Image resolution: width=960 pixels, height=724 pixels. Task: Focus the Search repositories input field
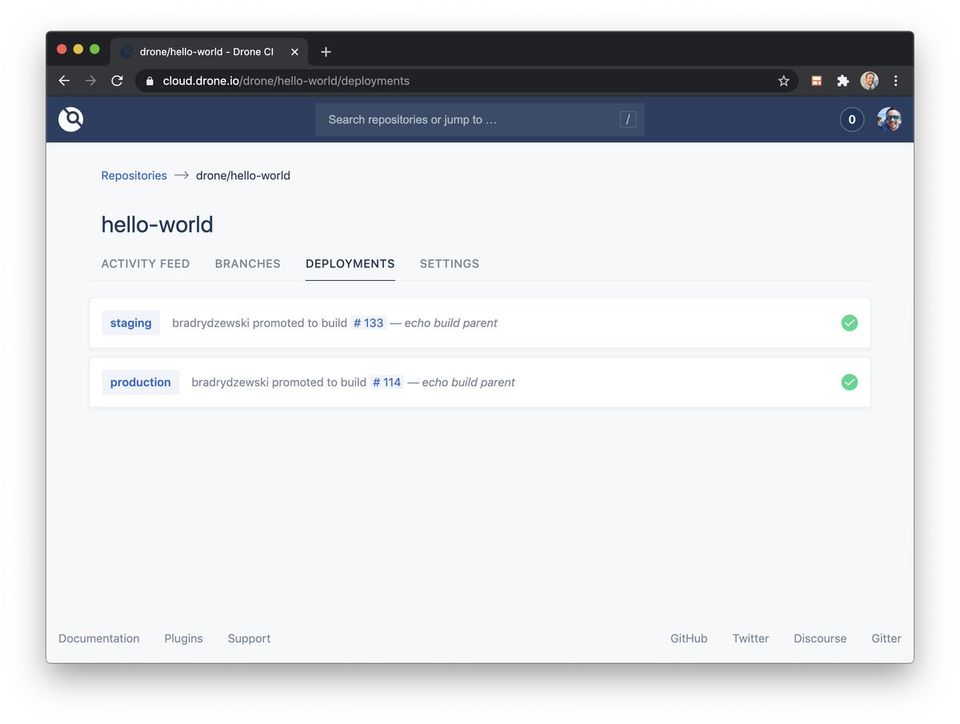479,119
